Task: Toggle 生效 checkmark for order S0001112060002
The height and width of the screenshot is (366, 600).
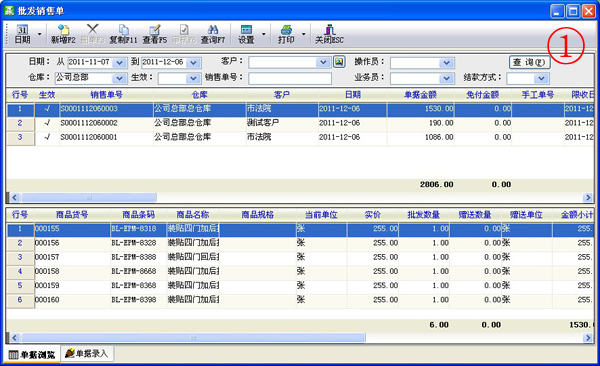Action: click(x=47, y=123)
